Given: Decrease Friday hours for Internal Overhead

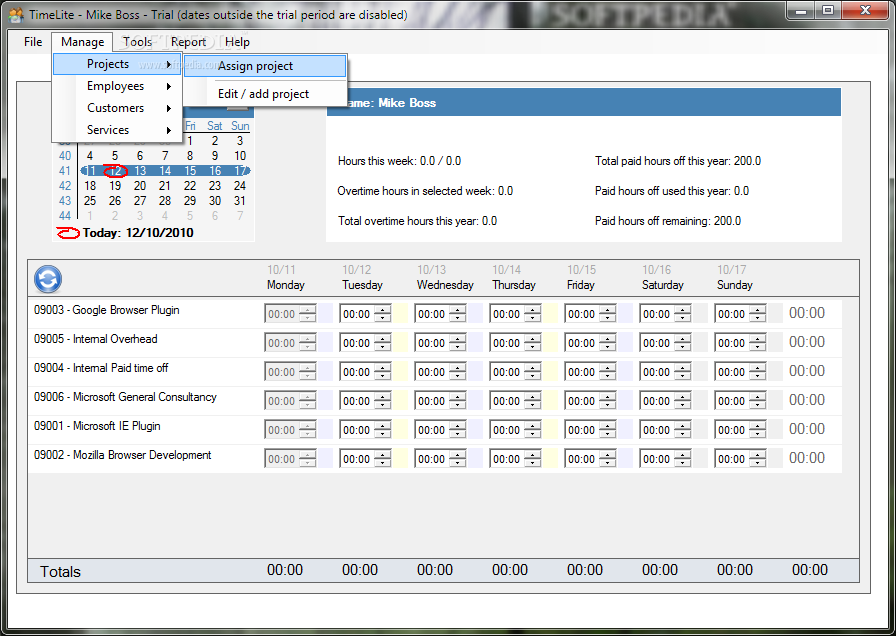Looking at the screenshot, I should pos(607,347).
